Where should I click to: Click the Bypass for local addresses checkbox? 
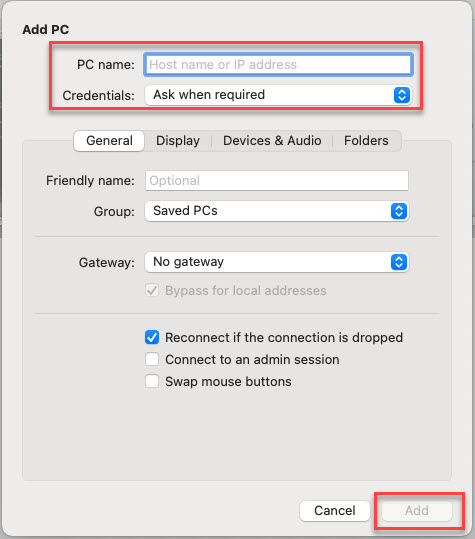[152, 290]
